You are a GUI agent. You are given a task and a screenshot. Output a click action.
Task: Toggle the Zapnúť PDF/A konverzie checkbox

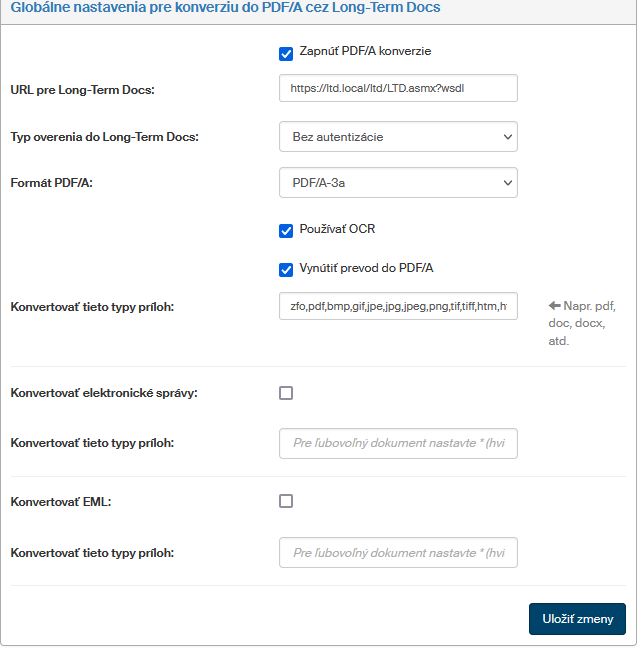(x=286, y=53)
